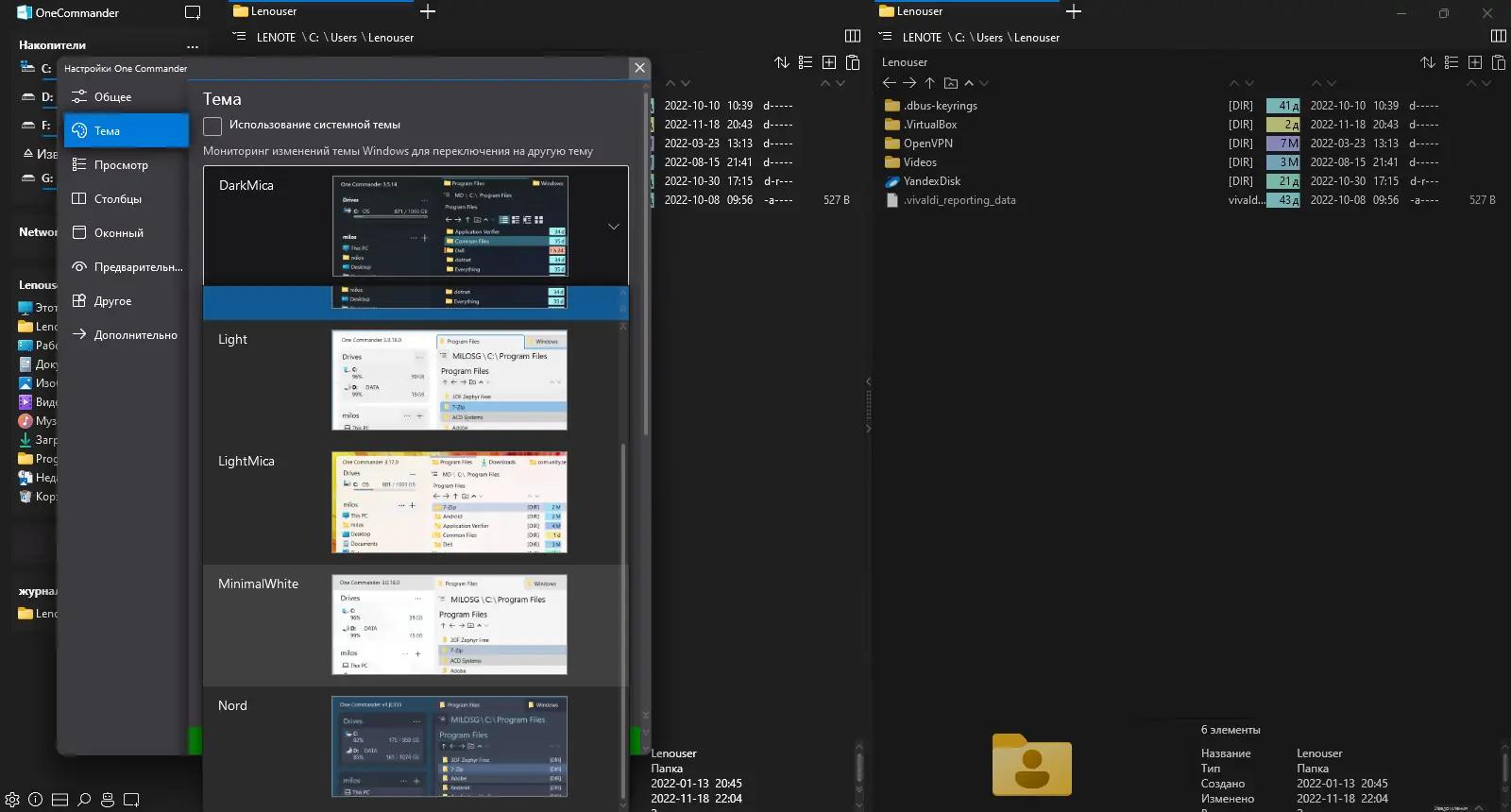Open the Дополнительно settings section
The height and width of the screenshot is (812, 1511).
(127, 335)
